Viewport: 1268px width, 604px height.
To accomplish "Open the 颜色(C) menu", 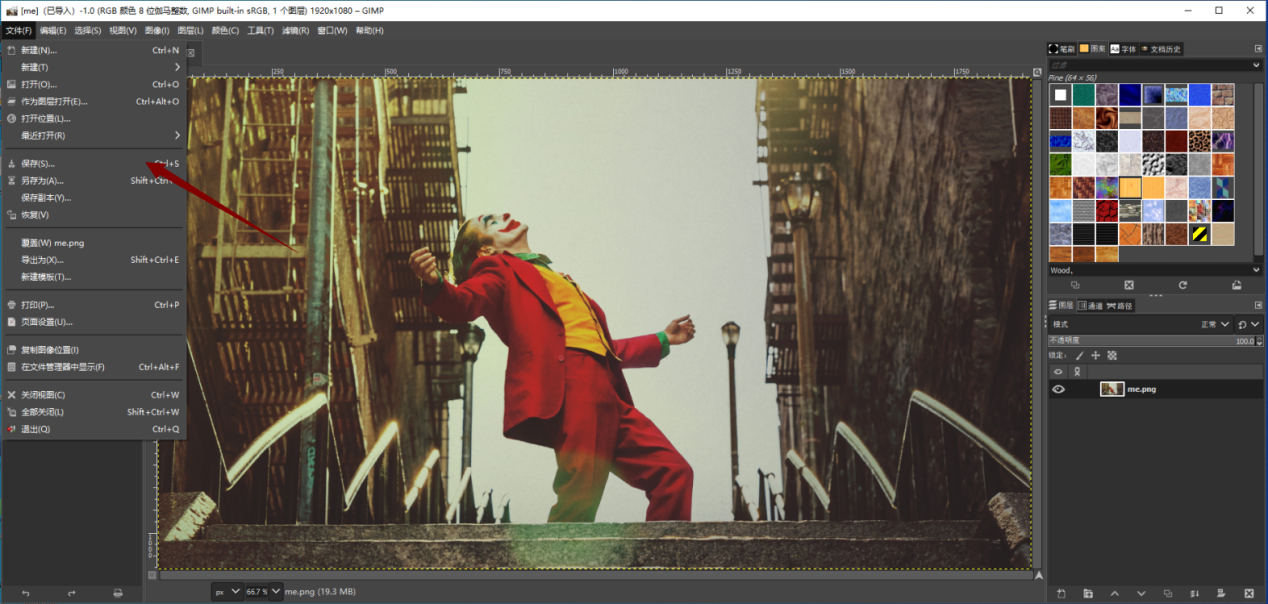I will [x=225, y=30].
